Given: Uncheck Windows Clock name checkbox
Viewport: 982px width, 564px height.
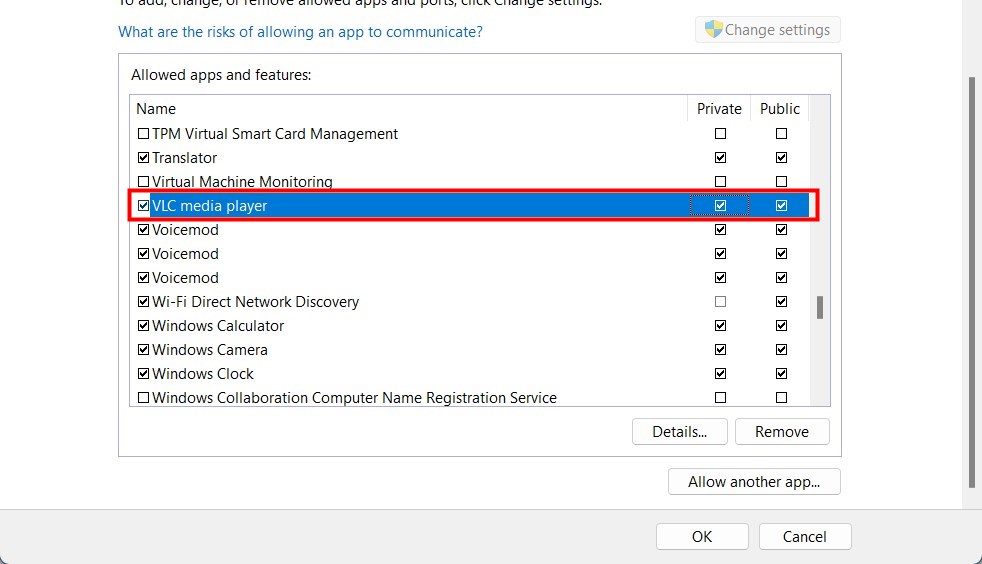Looking at the screenshot, I should 143,373.
